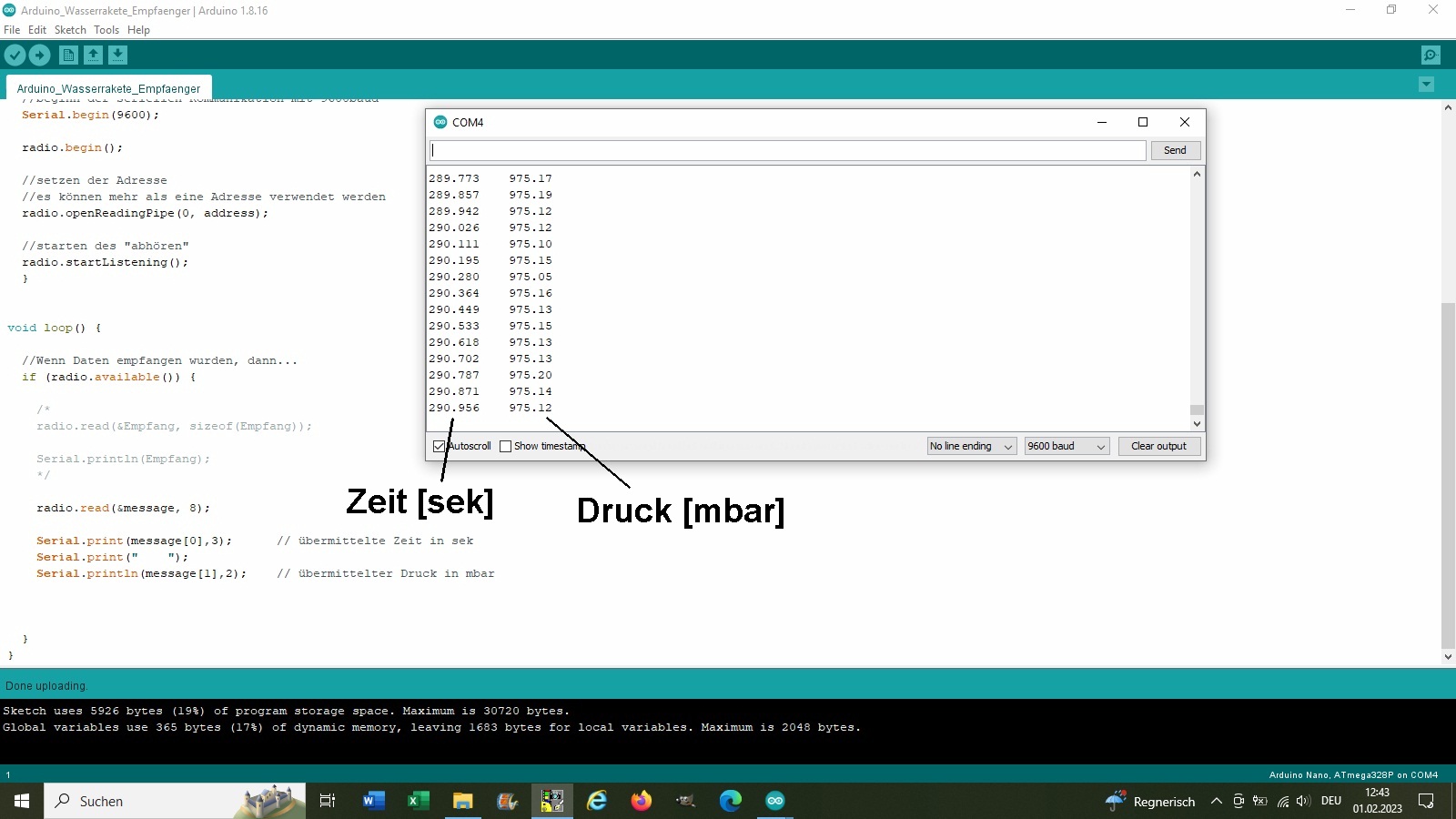Click the Regnerisch weather widget

[x=1150, y=801]
